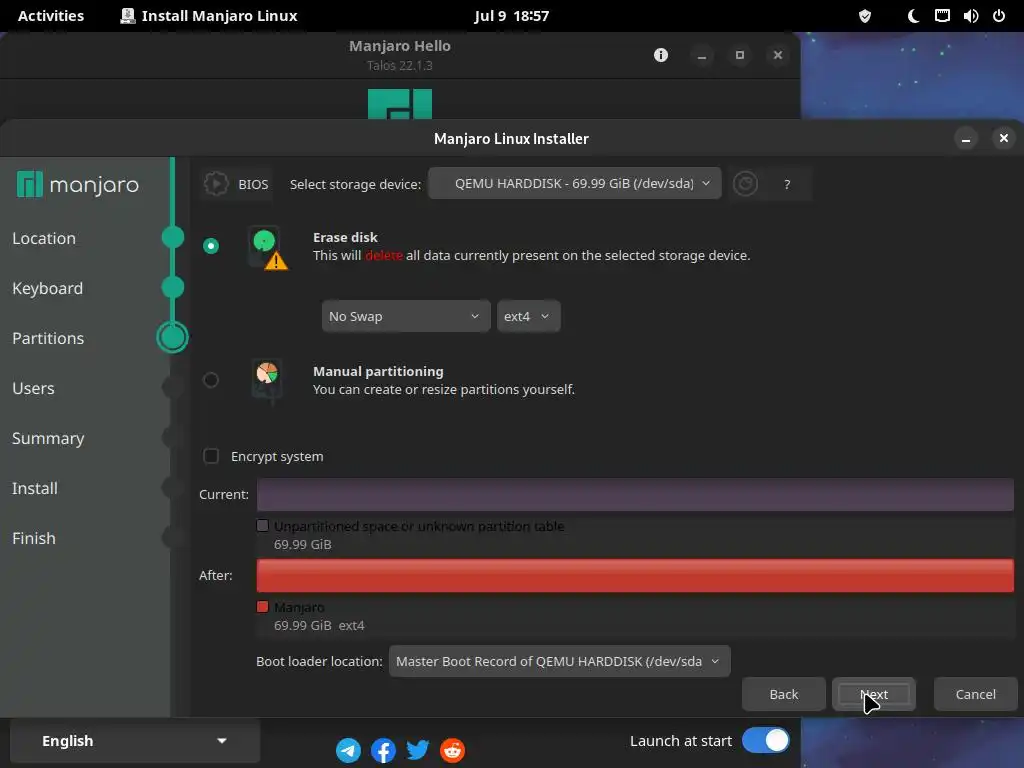This screenshot has width=1024, height=768.
Task: Click the Erase disk warning drive icon
Action: 268,248
